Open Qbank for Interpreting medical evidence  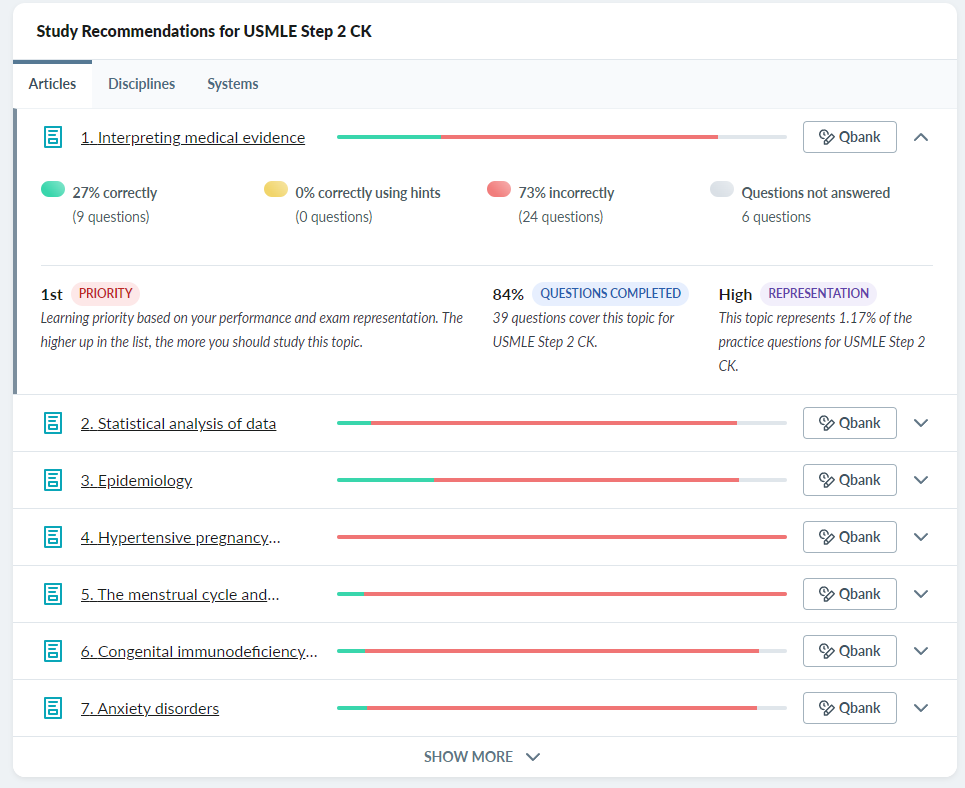[849, 137]
